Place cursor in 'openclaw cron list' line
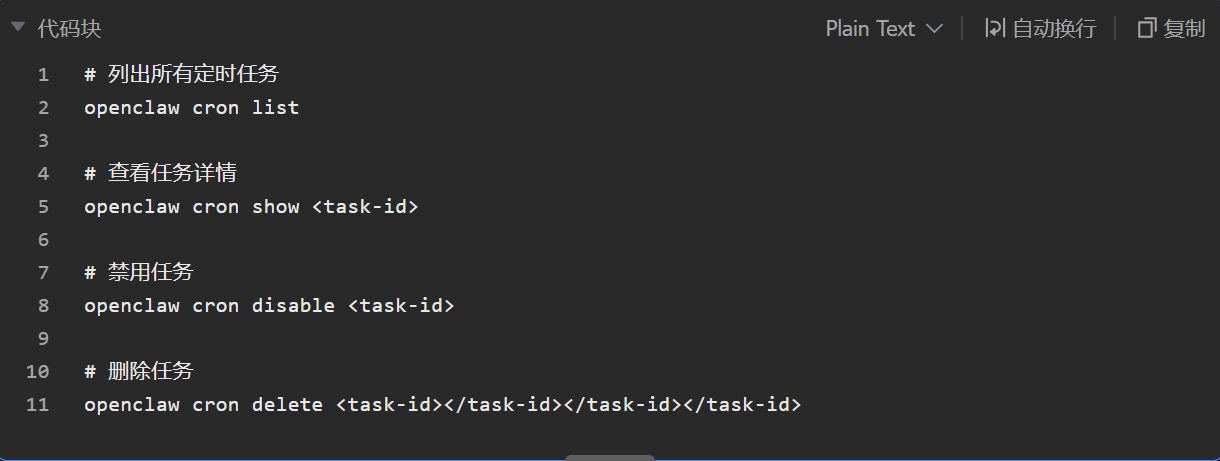Viewport: 1220px width, 461px height. tap(191, 107)
